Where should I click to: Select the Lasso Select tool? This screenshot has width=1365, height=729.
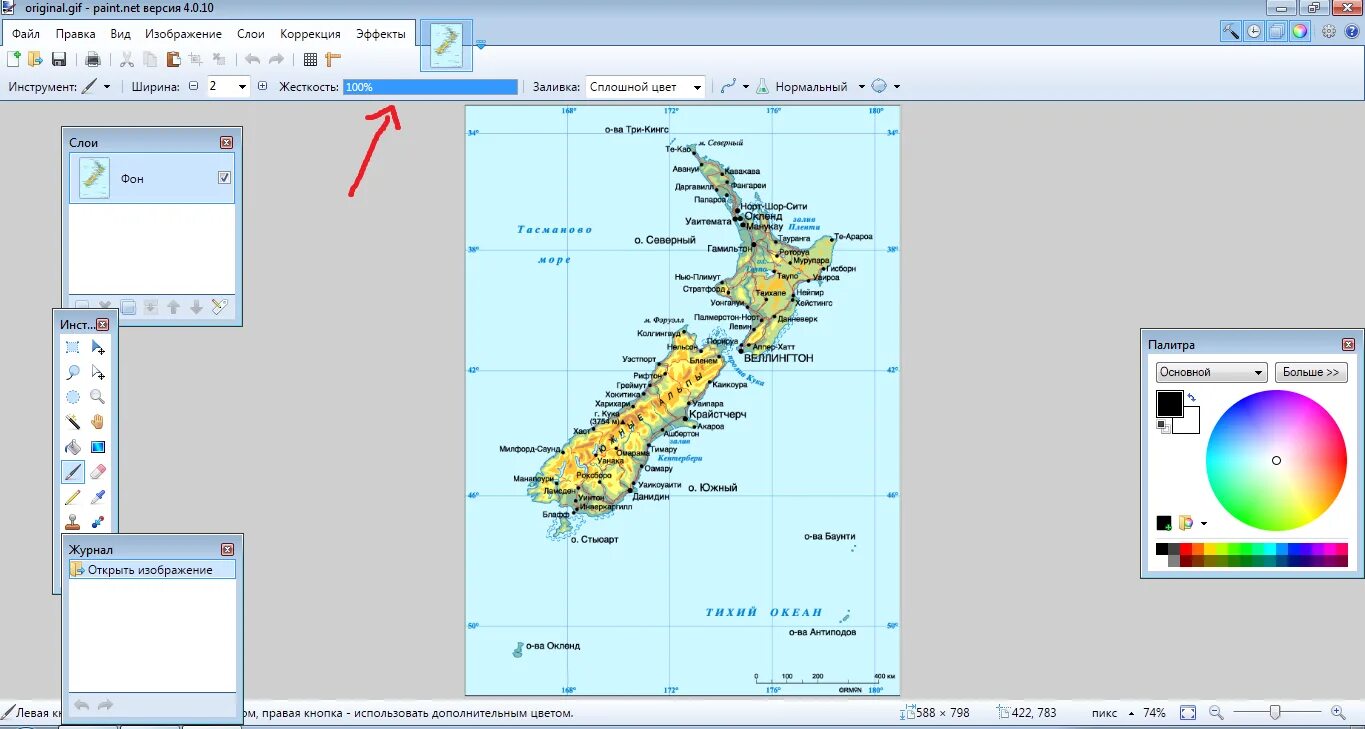[x=73, y=372]
